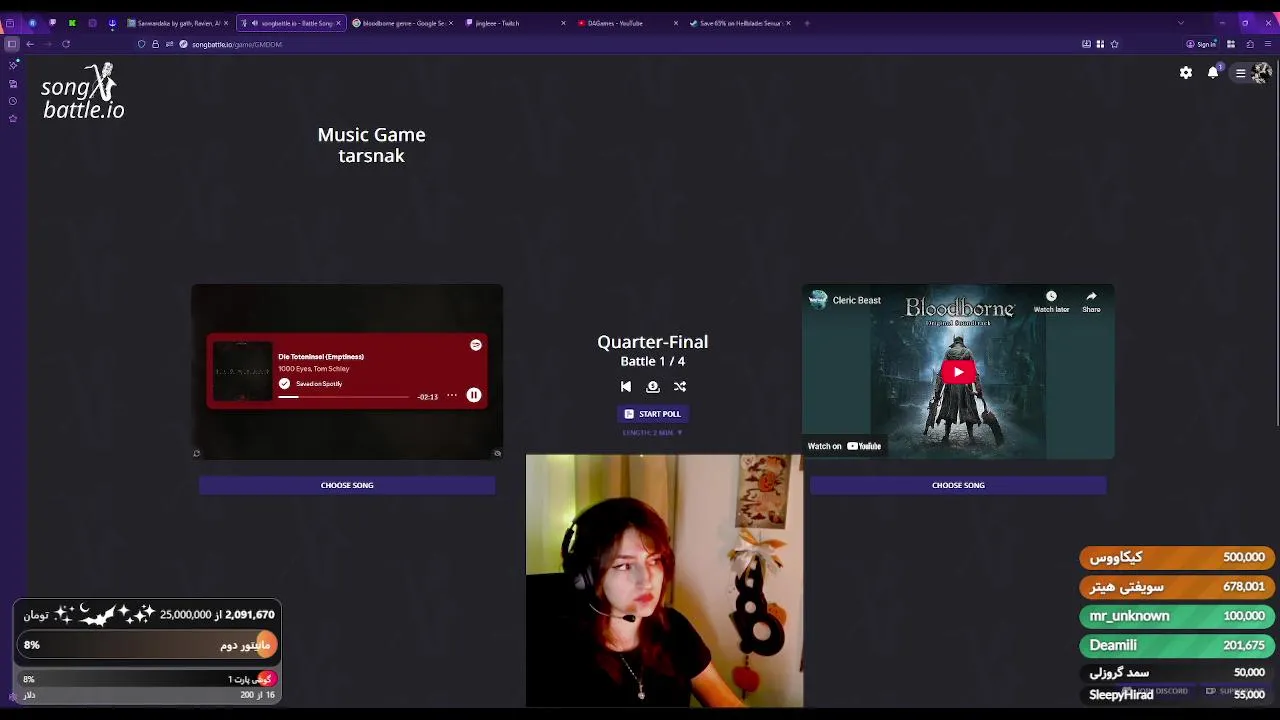The image size is (1280, 720).
Task: Expand the poll length dropdown
Action: pos(652,433)
